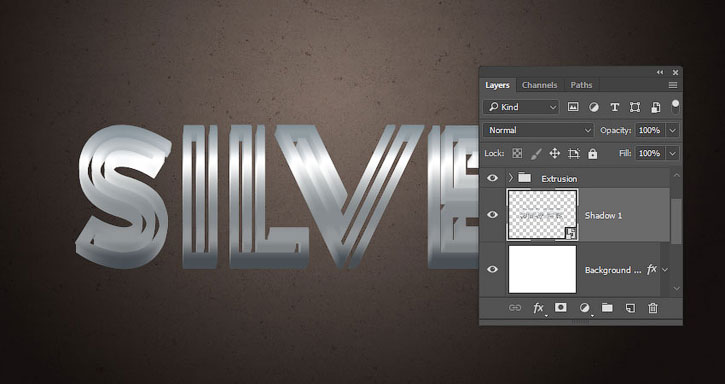The image size is (725, 384).
Task: Create a new layer
Action: [630, 308]
